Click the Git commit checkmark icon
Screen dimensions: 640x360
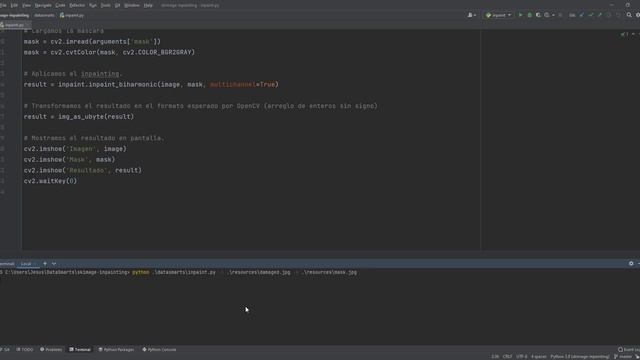click(x=591, y=15)
